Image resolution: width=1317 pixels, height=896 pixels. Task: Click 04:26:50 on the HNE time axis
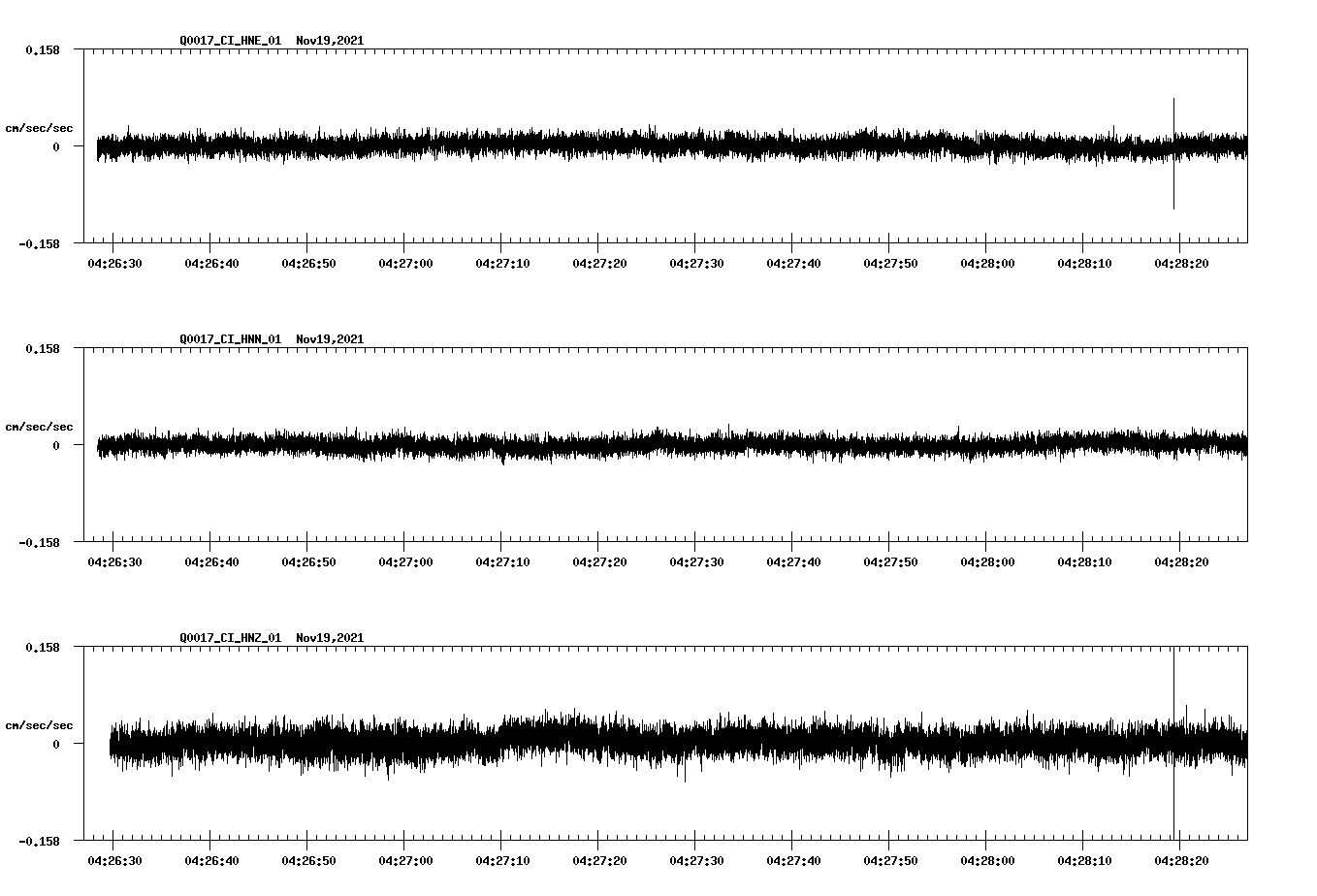coord(308,263)
